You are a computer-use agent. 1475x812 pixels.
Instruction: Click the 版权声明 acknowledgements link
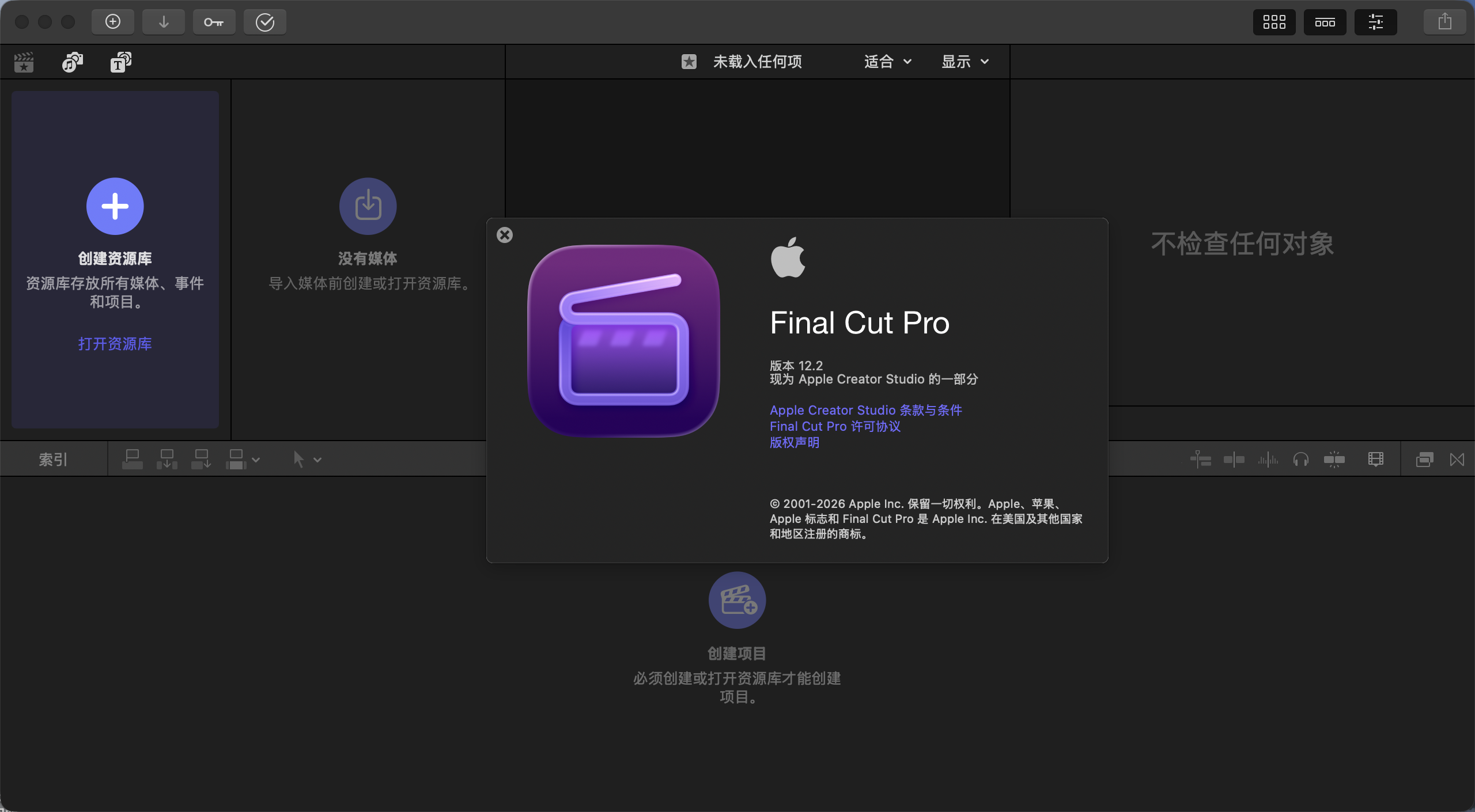pyautogui.click(x=795, y=442)
